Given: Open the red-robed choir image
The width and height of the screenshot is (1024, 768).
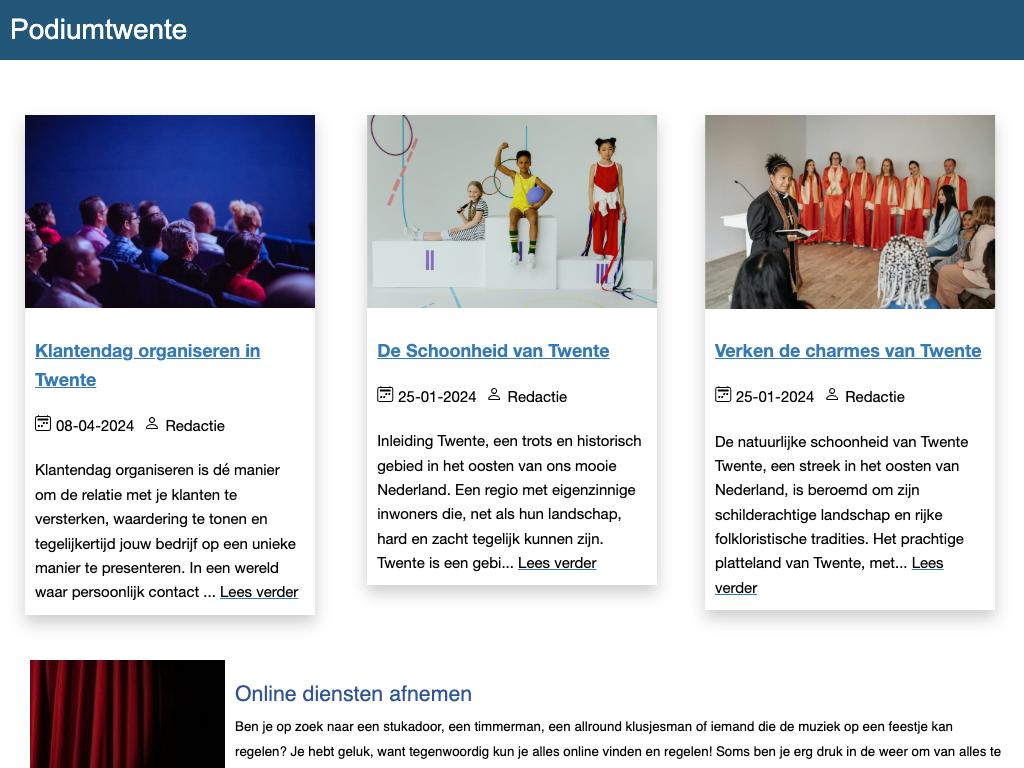Looking at the screenshot, I should tap(850, 211).
